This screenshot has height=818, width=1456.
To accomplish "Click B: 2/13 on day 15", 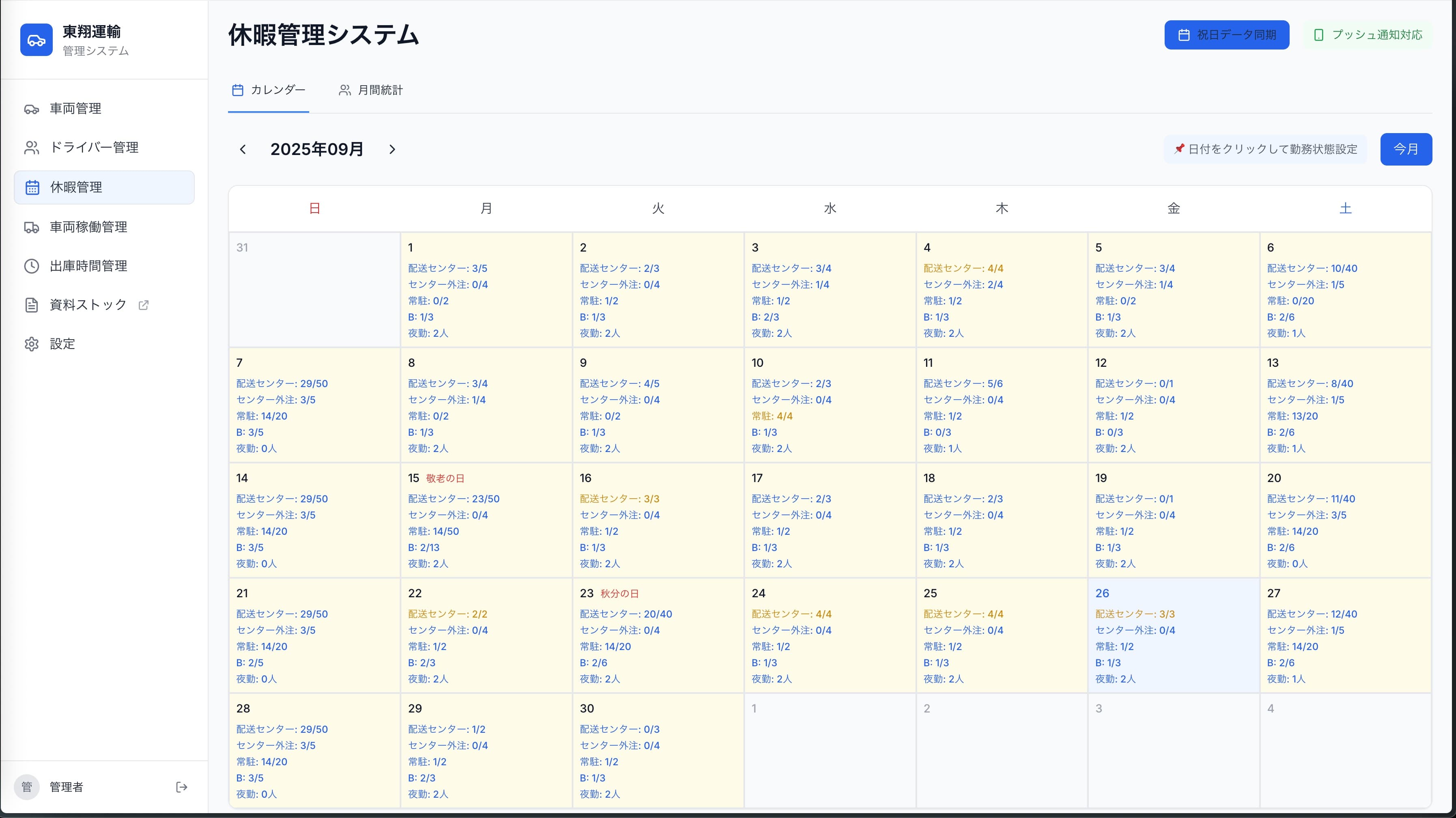I will [x=423, y=548].
